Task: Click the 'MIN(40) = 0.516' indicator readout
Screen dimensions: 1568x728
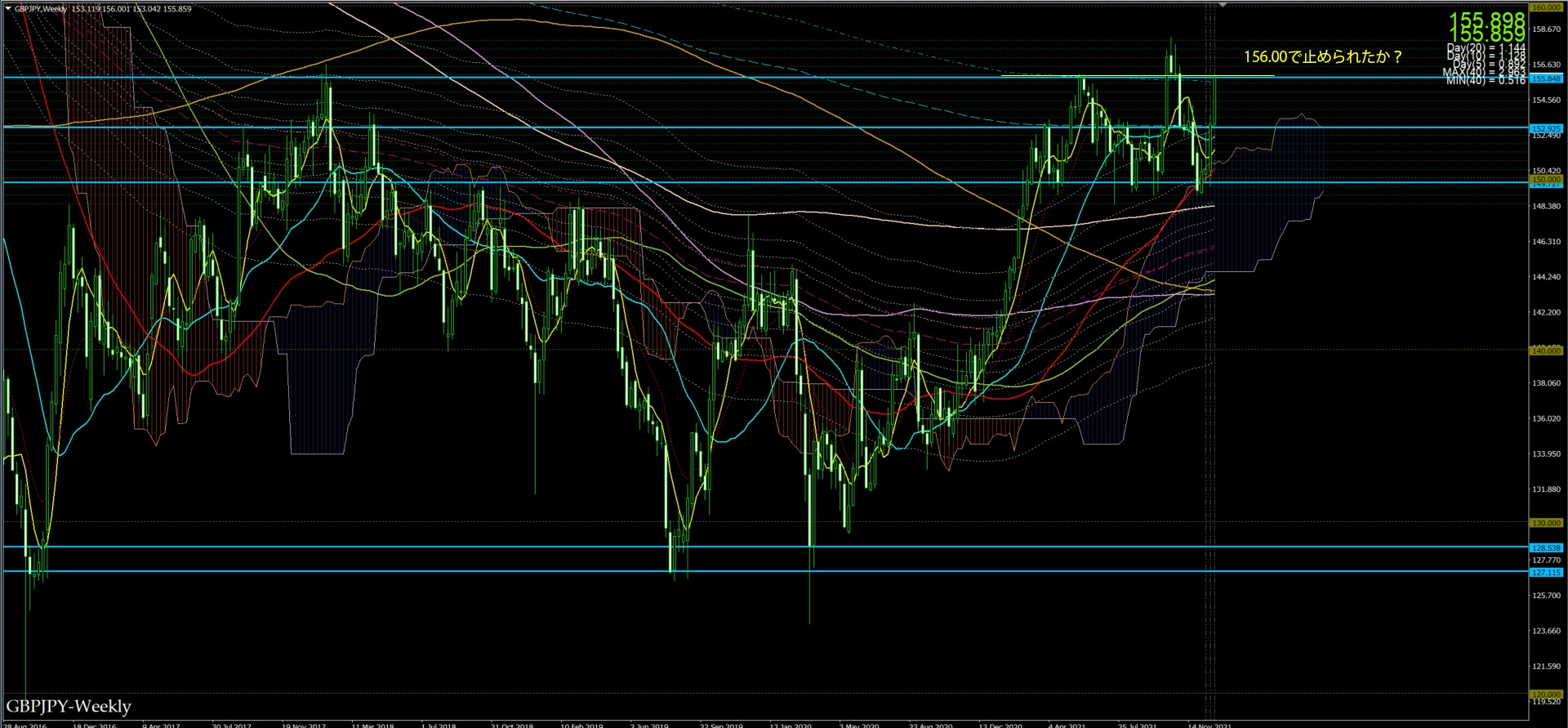Action: point(1486,80)
